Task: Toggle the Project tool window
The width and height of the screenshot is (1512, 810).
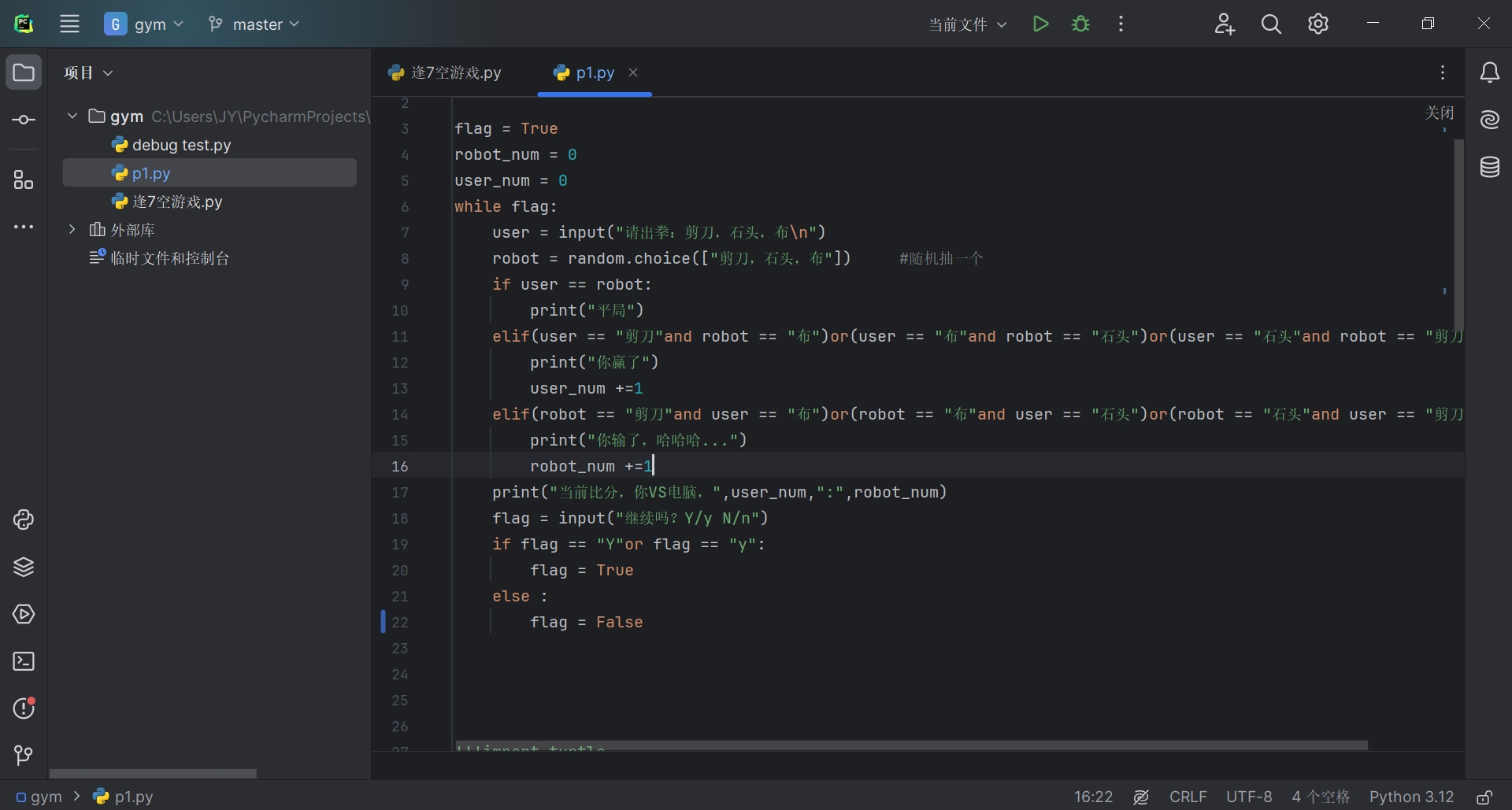Action: (x=24, y=72)
